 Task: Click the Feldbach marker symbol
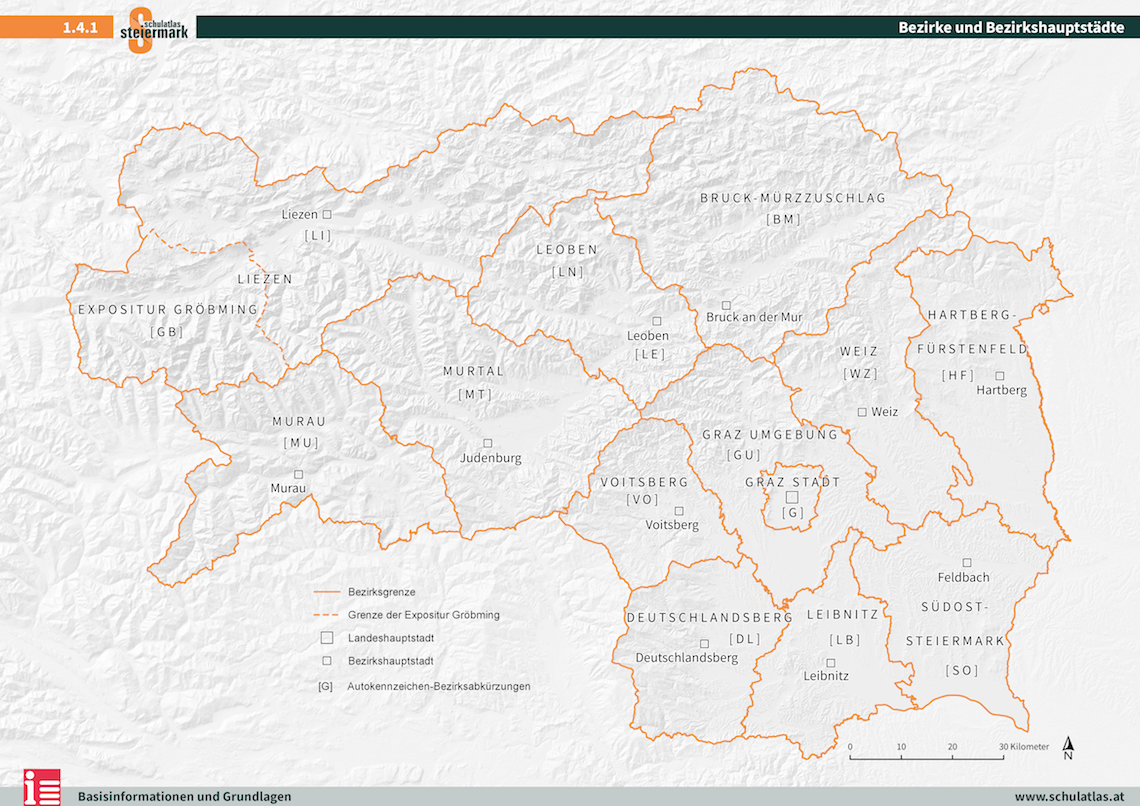(966, 560)
